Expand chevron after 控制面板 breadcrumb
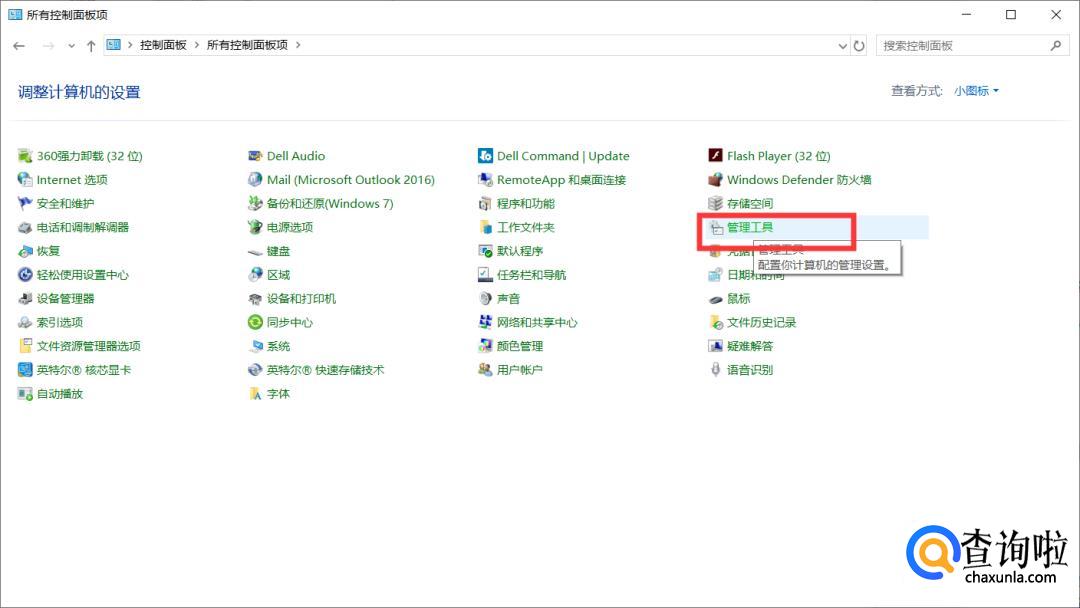 196,45
